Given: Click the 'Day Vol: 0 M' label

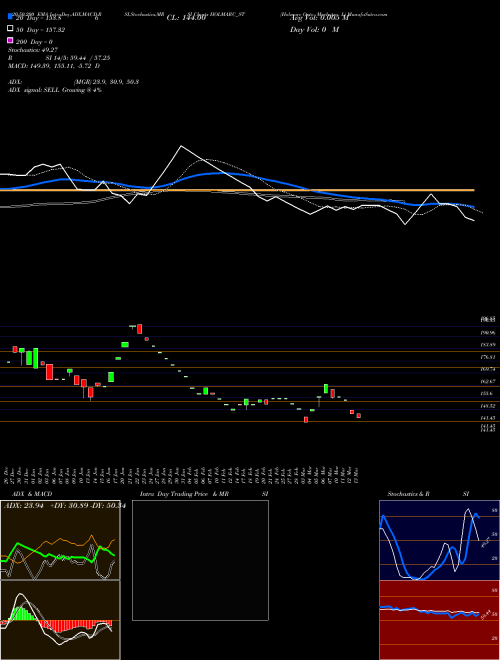Looking at the screenshot, I should click(x=314, y=29).
